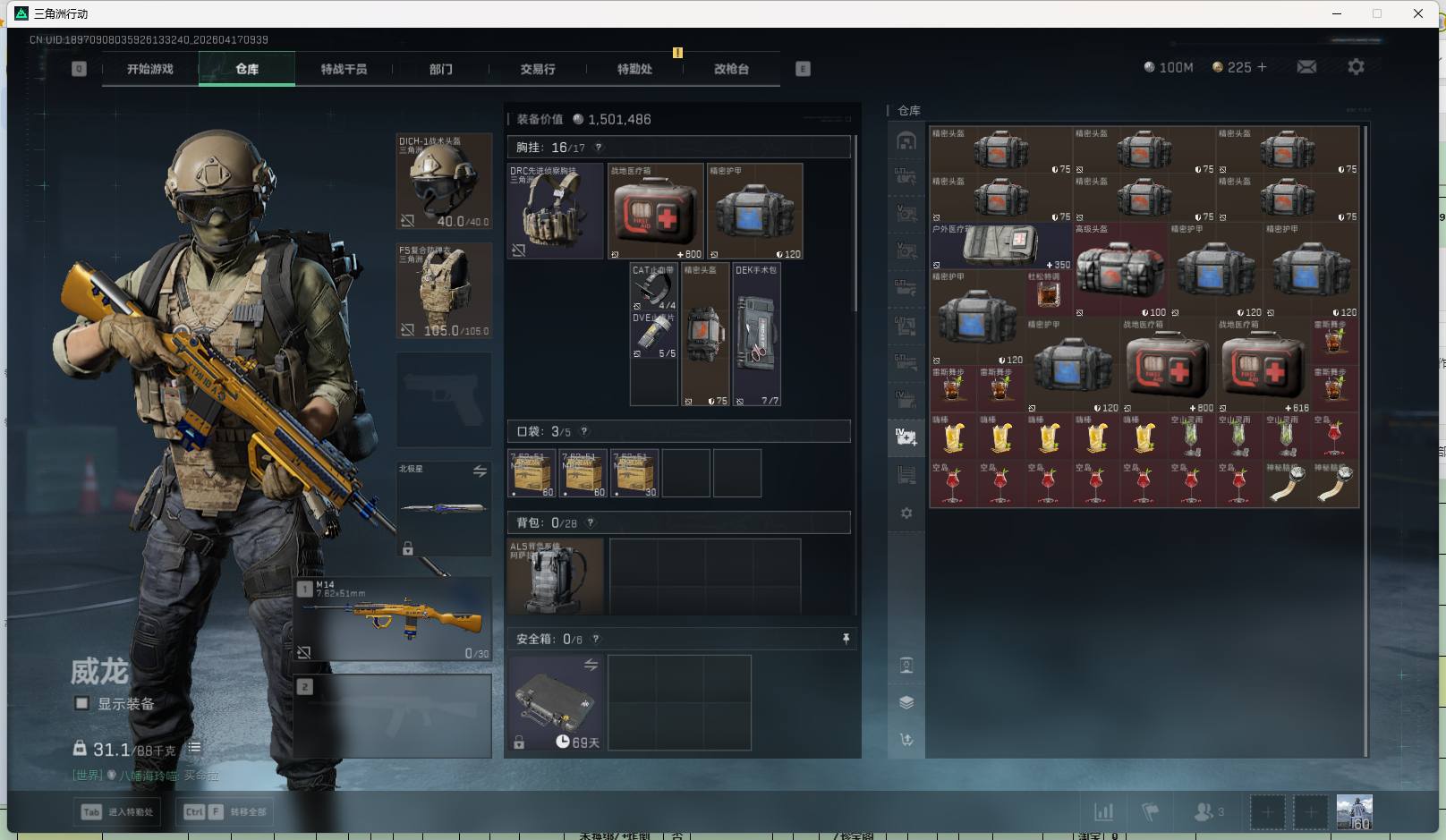Open the friends list icon showing 3
The height and width of the screenshot is (840, 1446).
point(1209,811)
